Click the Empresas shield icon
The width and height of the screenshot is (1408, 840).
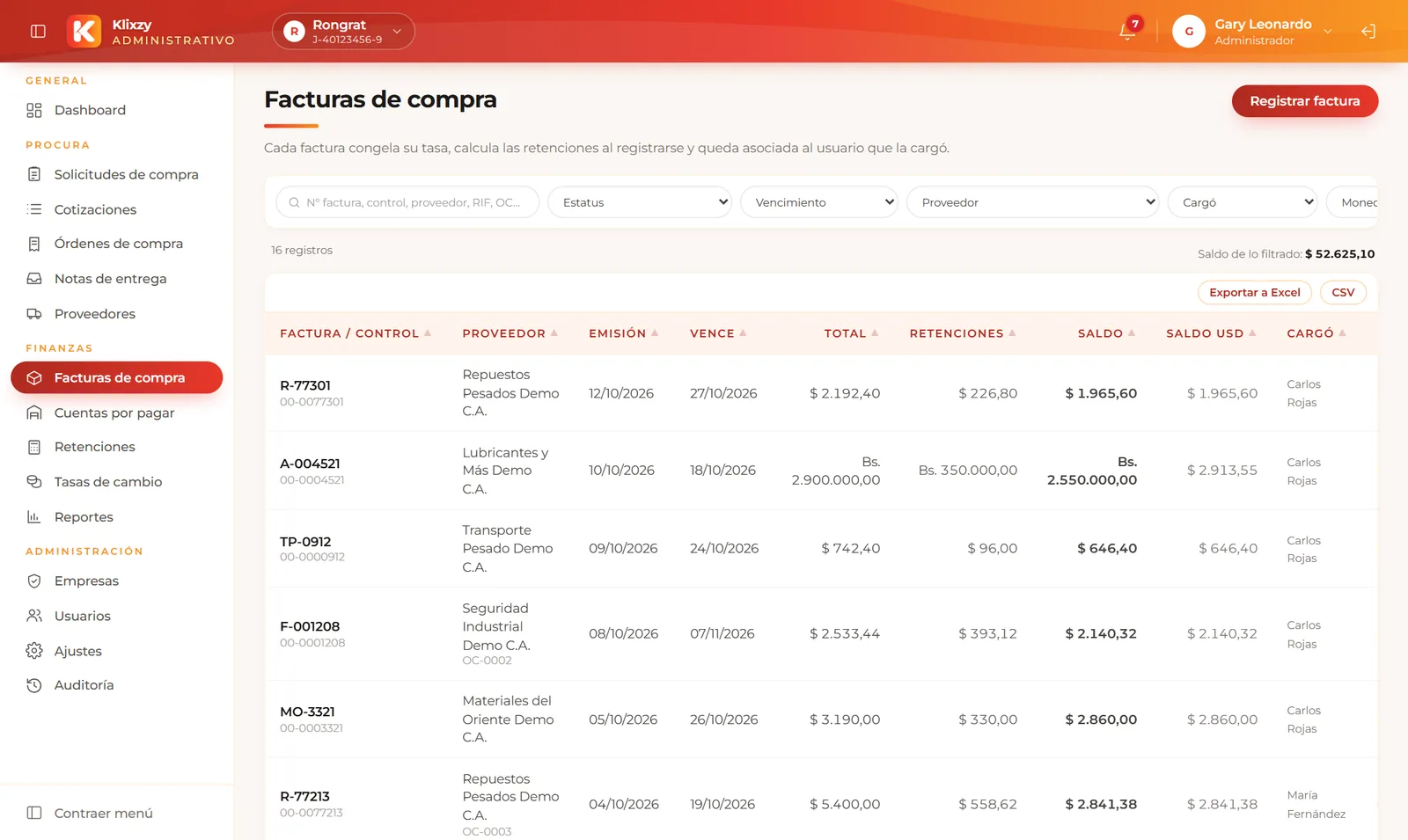(34, 581)
